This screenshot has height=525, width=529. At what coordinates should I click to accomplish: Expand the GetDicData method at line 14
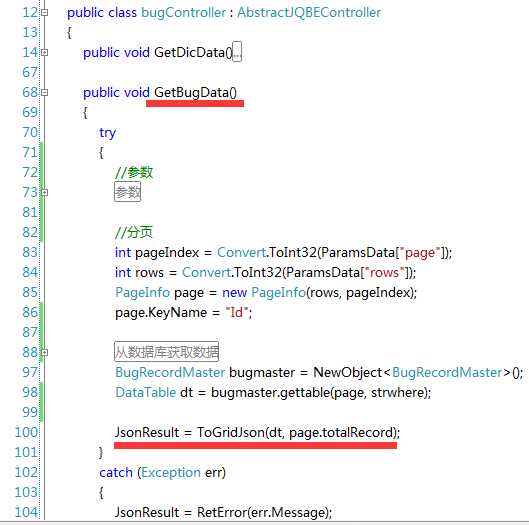click(x=44, y=53)
